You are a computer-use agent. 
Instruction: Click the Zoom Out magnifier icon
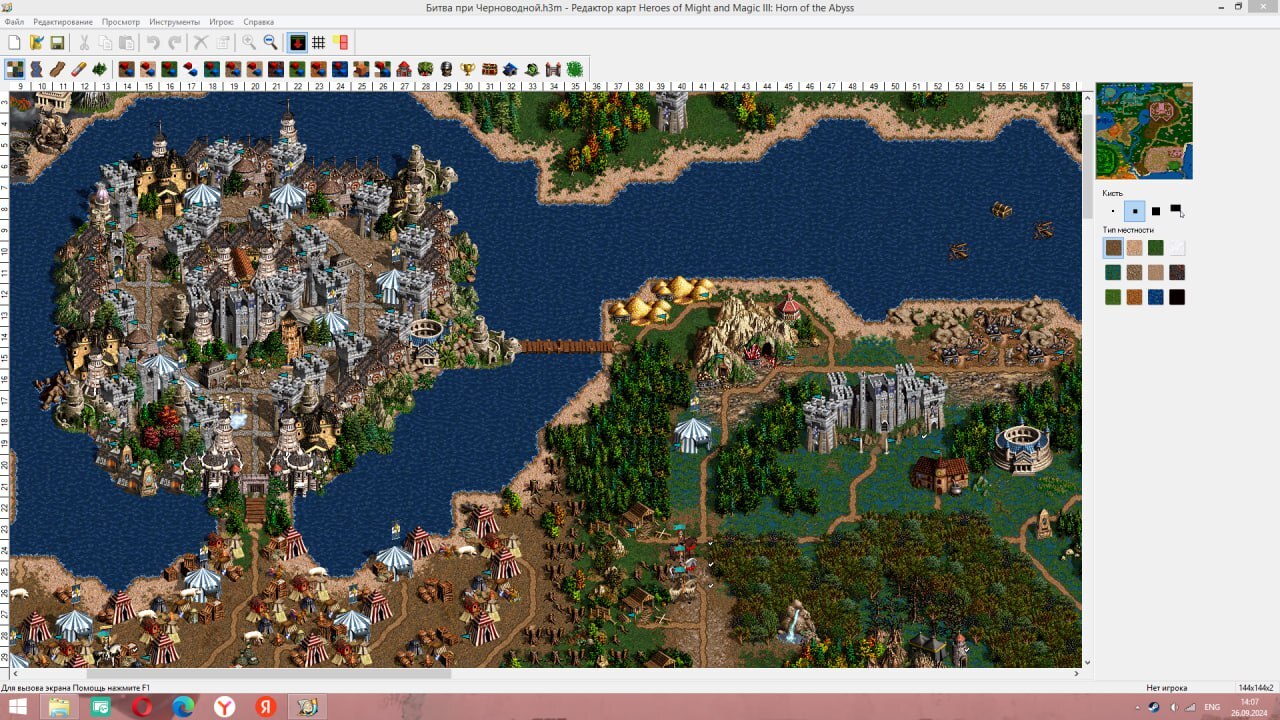(270, 42)
